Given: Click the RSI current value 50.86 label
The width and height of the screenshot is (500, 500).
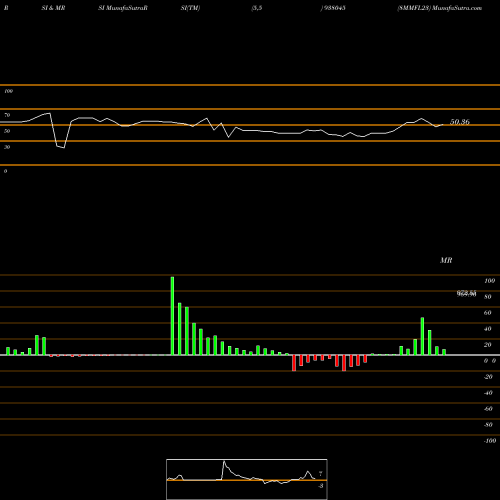Looking at the screenshot, I should pos(460,122).
